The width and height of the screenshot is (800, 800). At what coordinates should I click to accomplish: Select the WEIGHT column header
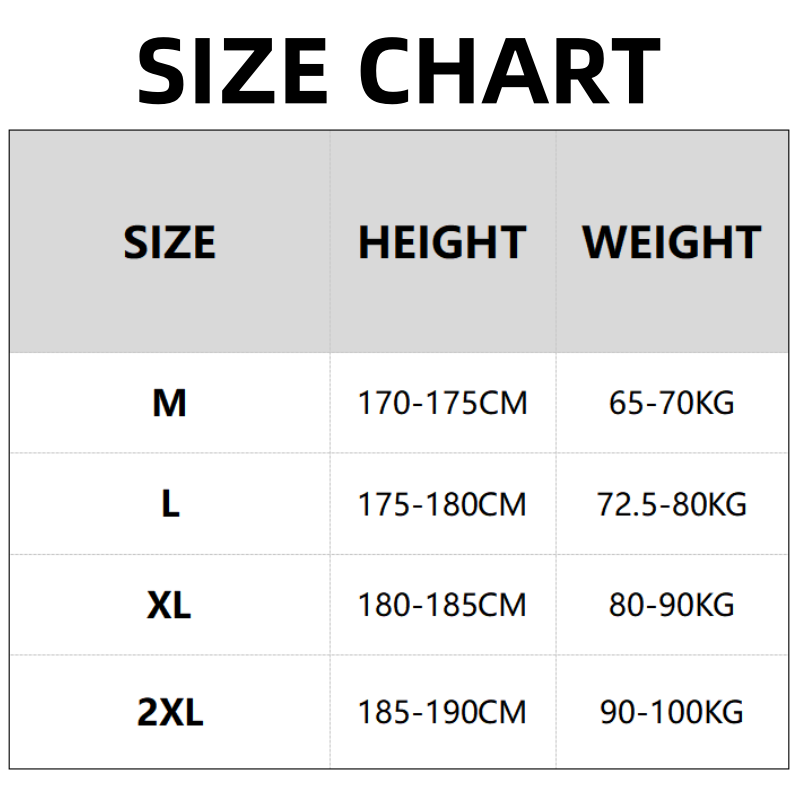tap(672, 243)
